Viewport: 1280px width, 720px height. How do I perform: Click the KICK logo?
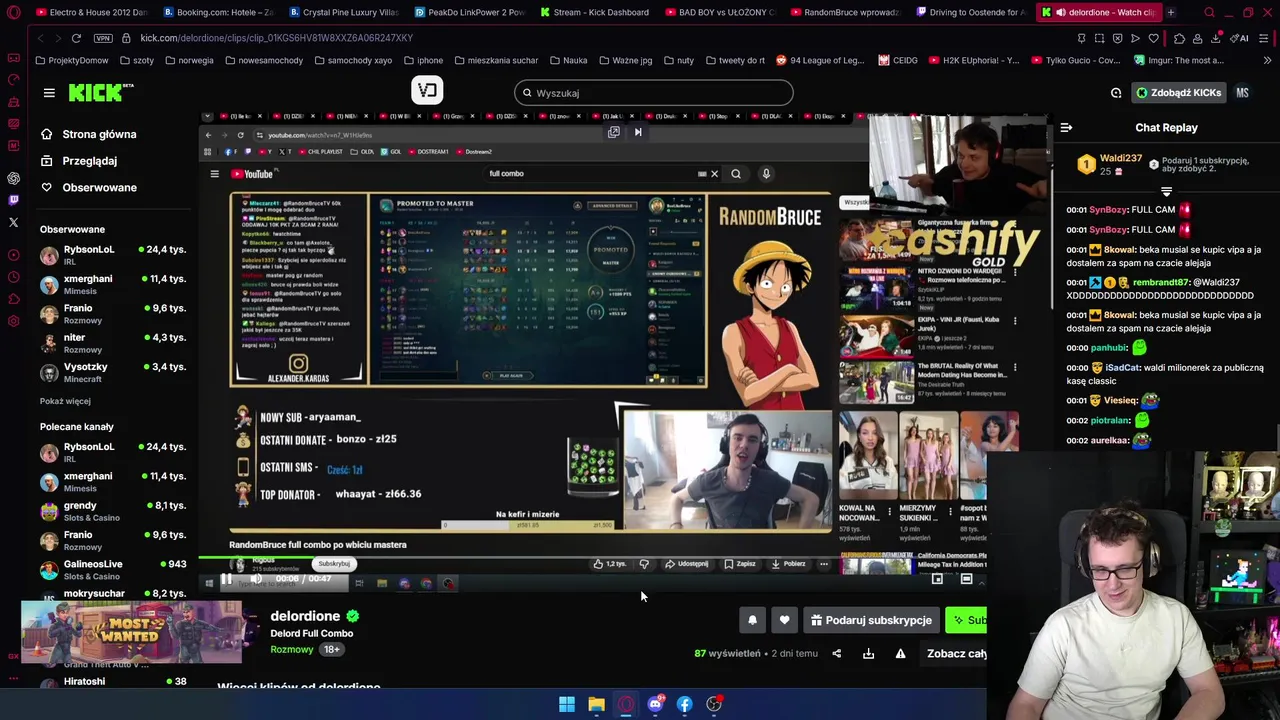tap(100, 92)
